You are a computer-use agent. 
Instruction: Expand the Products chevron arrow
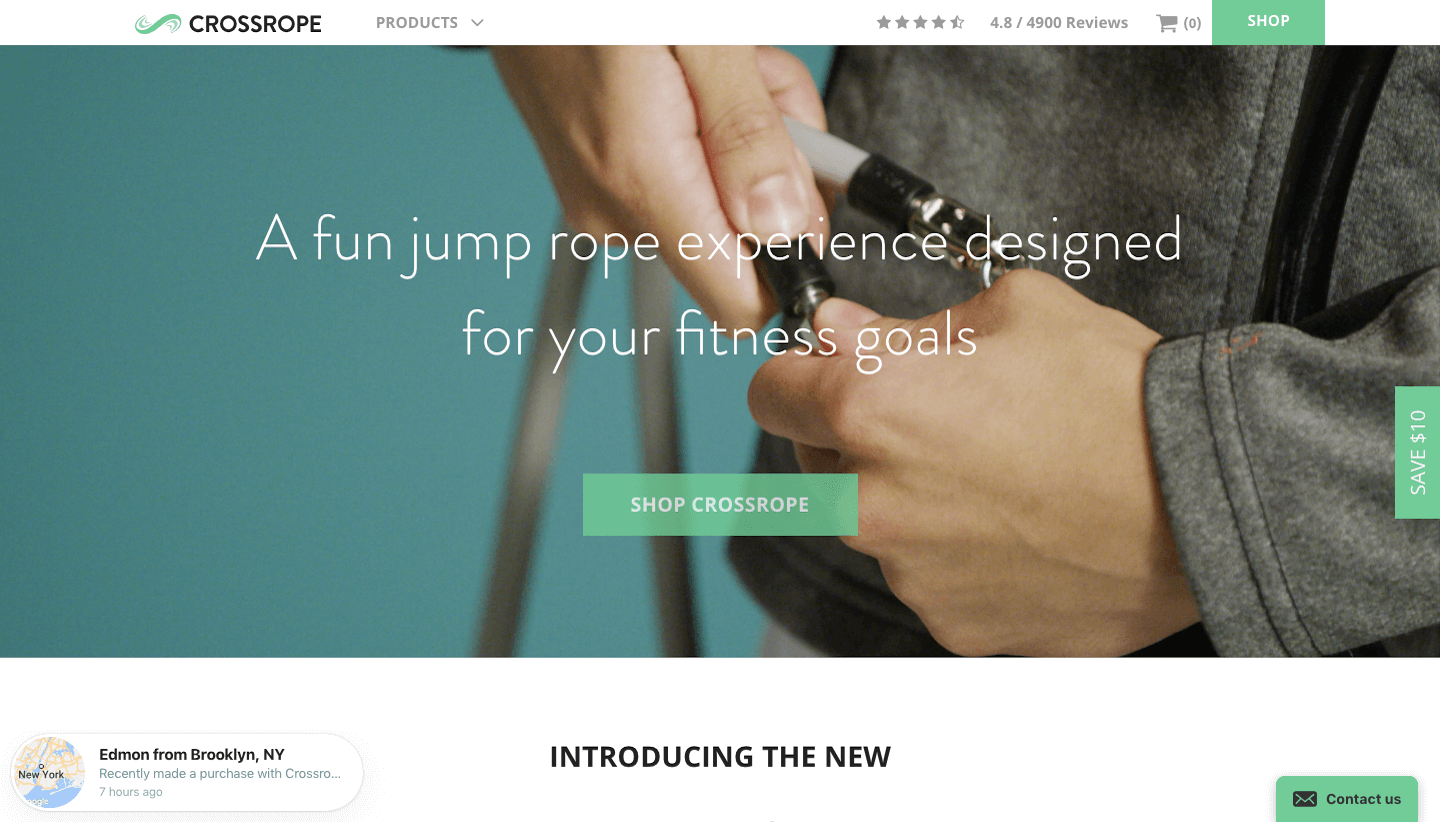477,22
